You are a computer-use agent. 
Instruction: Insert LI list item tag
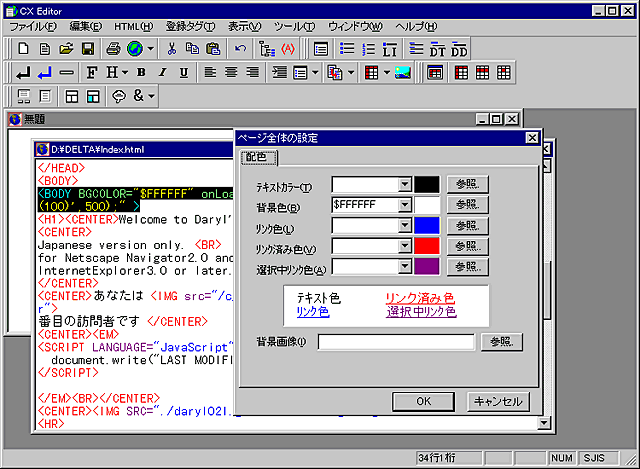click(389, 49)
